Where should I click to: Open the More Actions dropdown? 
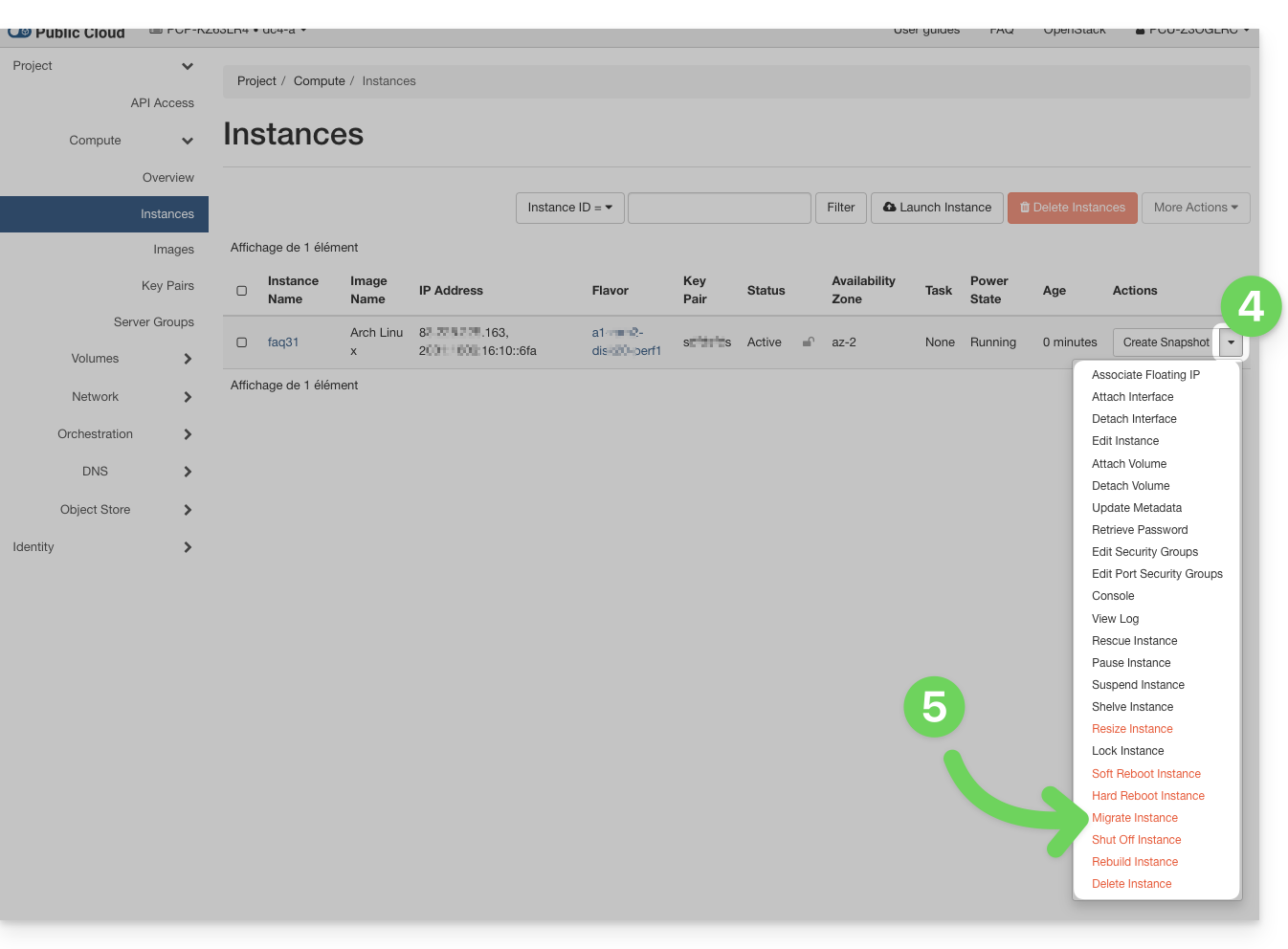1195,208
